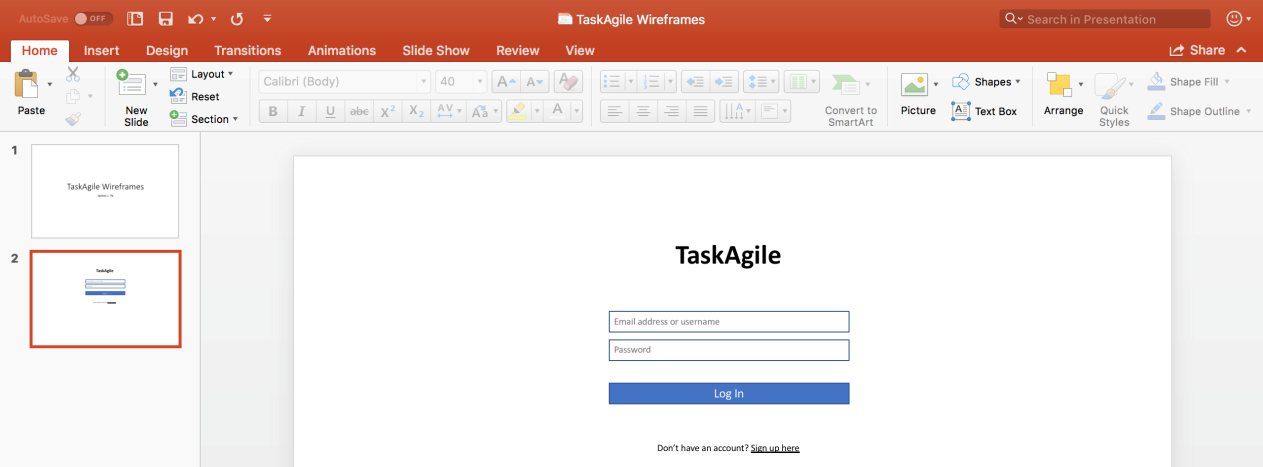
Task: Click the Decrease Indent icon
Action: (696, 82)
